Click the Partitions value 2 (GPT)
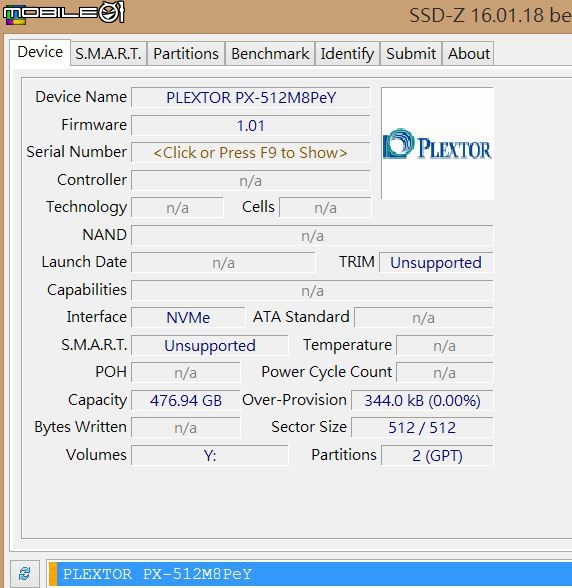Screen dimensions: 572x588 (x=437, y=456)
